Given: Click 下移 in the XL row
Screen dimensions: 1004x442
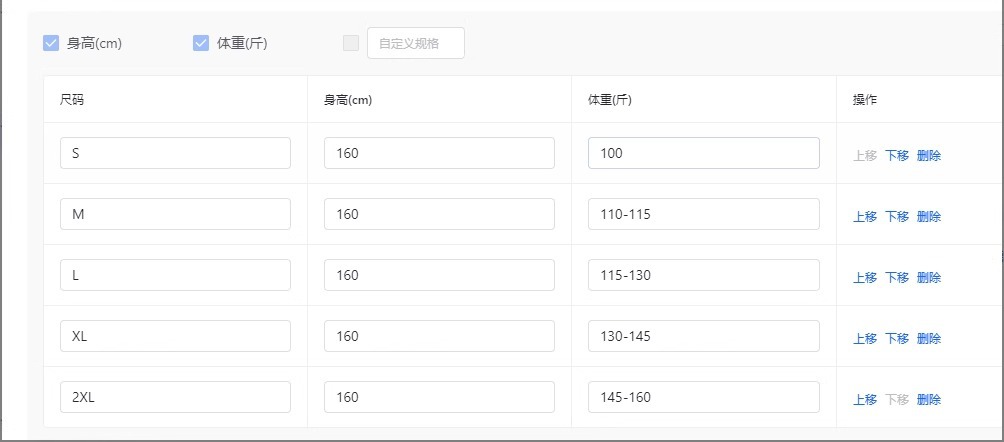Looking at the screenshot, I should click(x=896, y=338).
